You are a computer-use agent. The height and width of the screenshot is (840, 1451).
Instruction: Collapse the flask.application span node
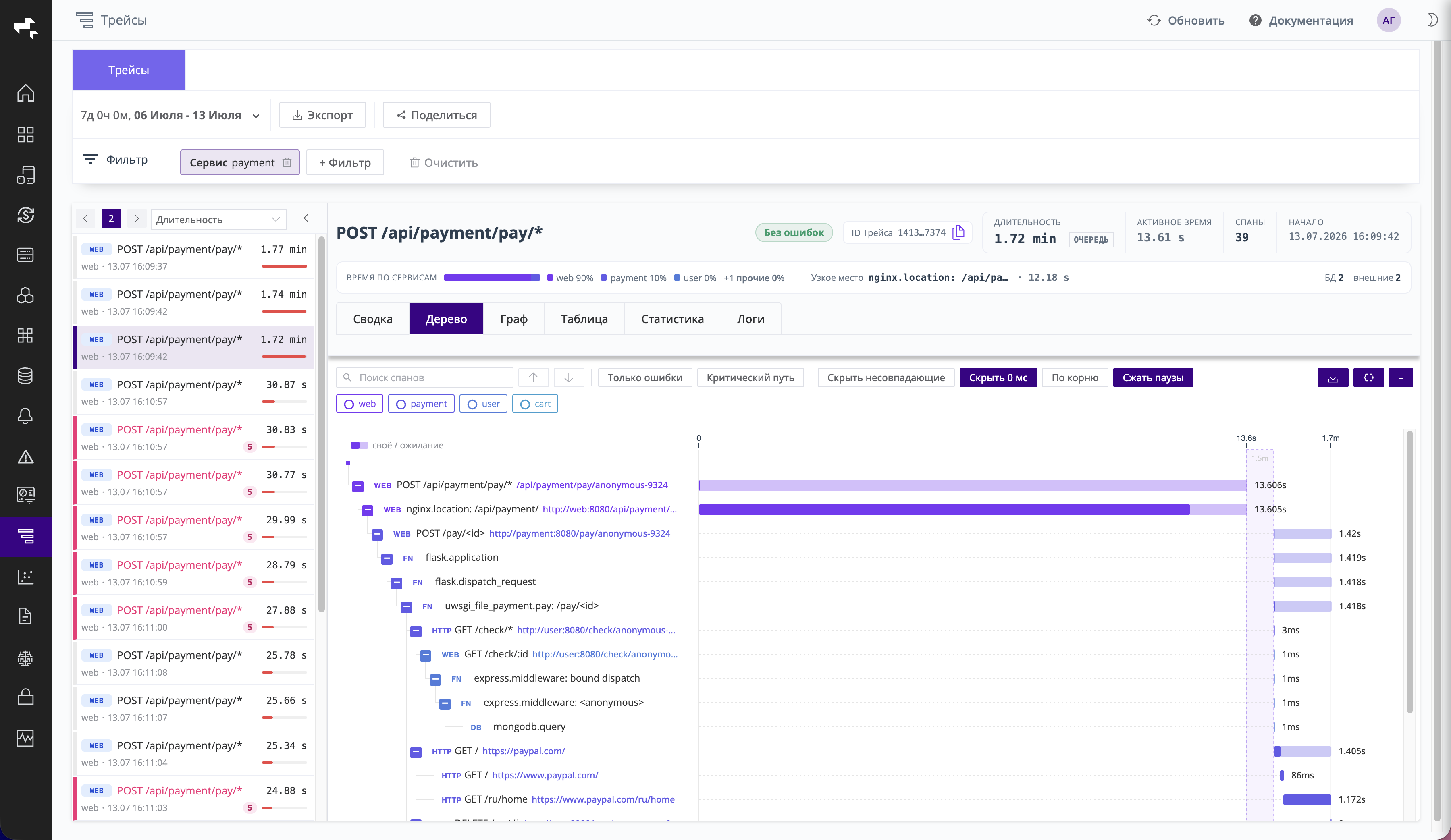[x=387, y=559]
